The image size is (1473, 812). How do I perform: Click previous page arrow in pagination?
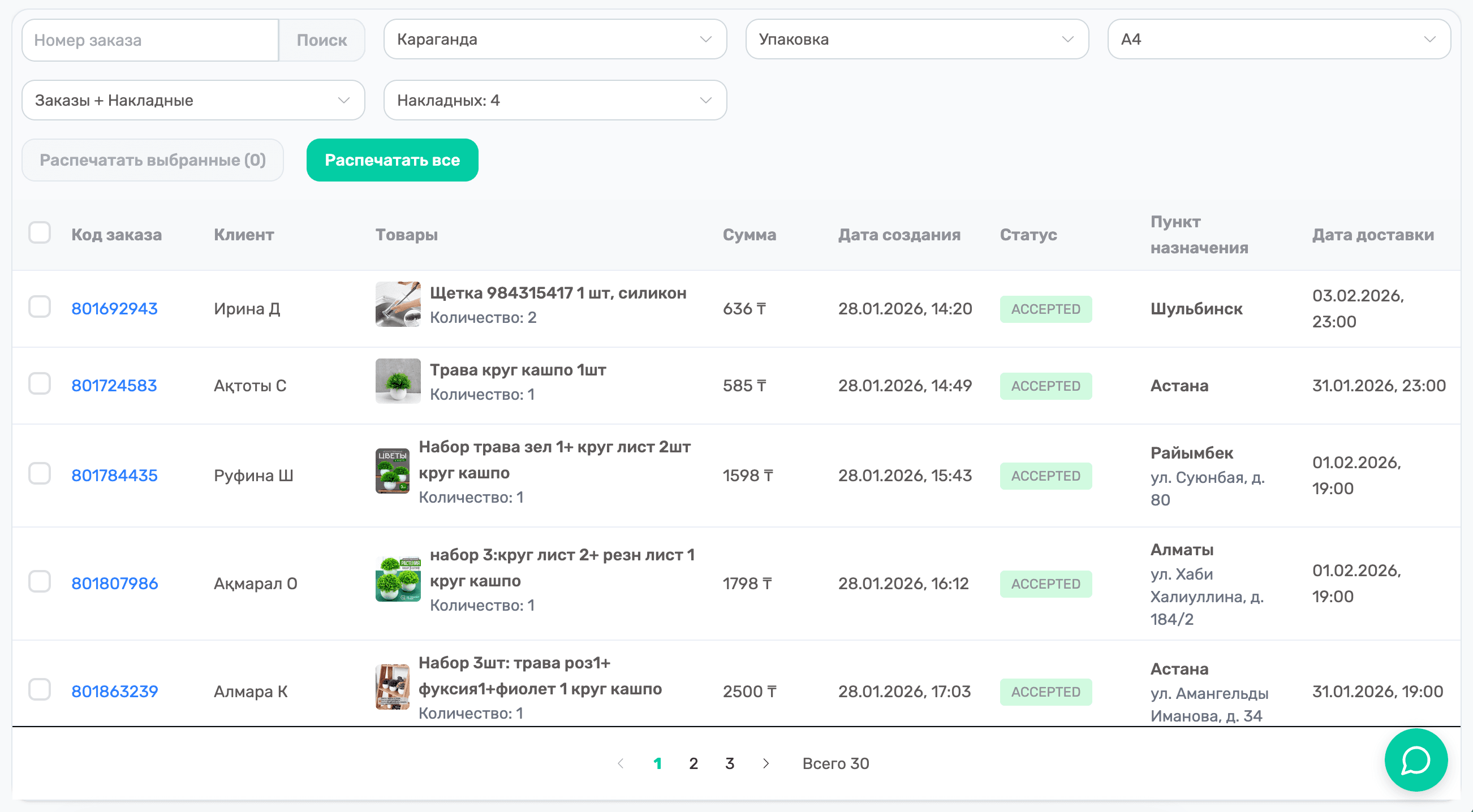[x=621, y=763]
